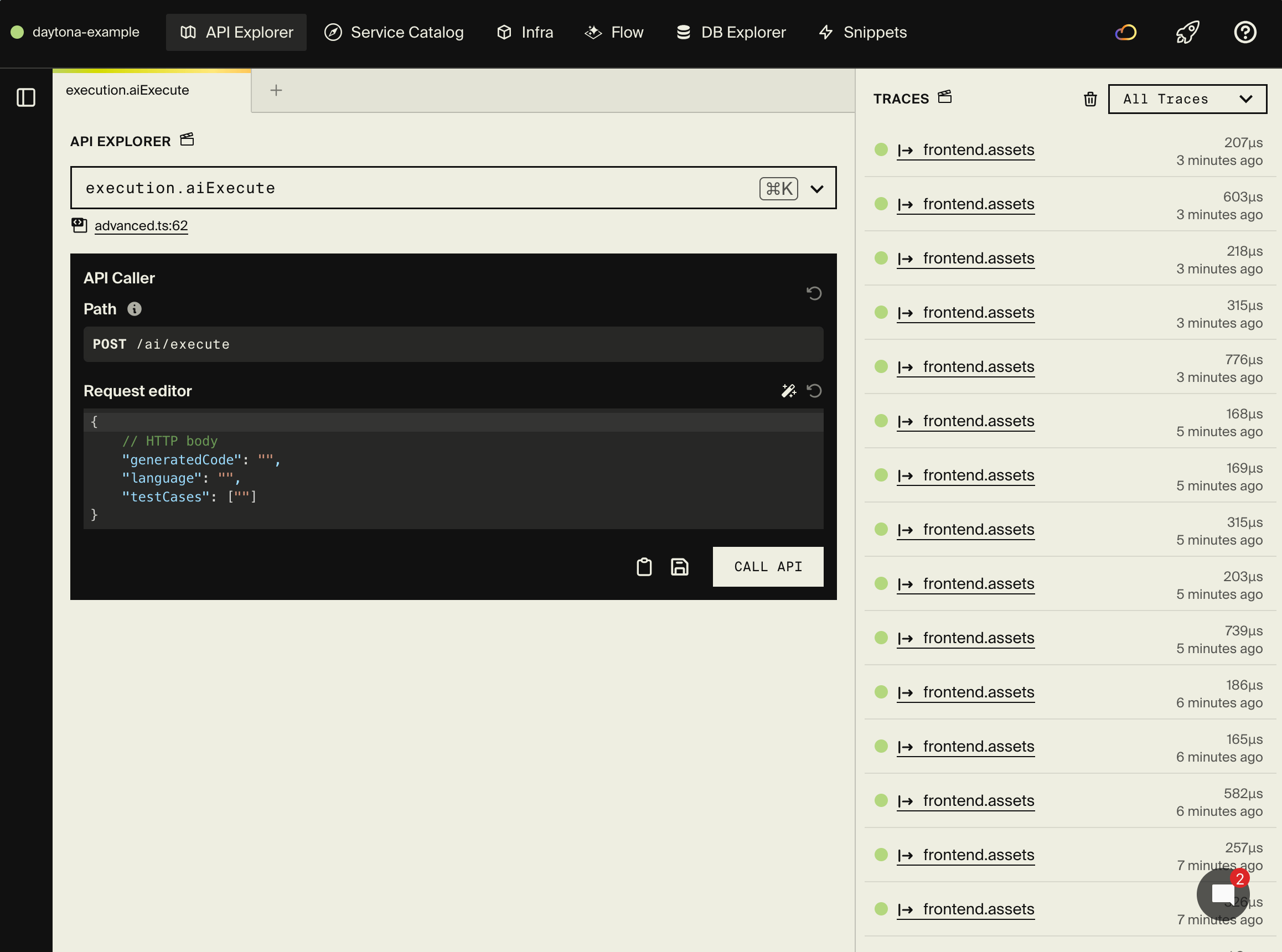Open the chat bubble showing 2 notifications

[x=1223, y=894]
